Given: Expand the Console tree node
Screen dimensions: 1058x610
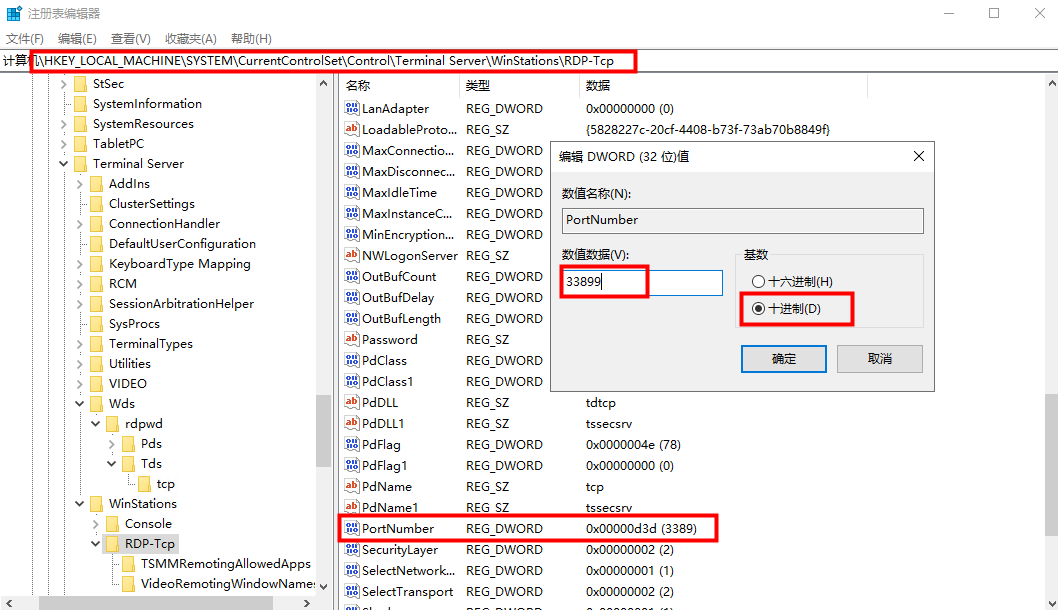Looking at the screenshot, I should pos(97,524).
